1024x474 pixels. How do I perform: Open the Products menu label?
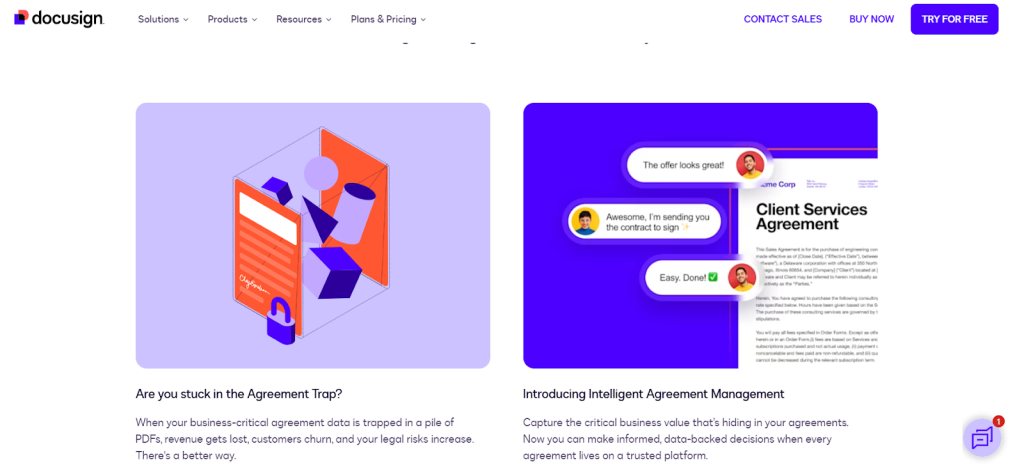(228, 20)
